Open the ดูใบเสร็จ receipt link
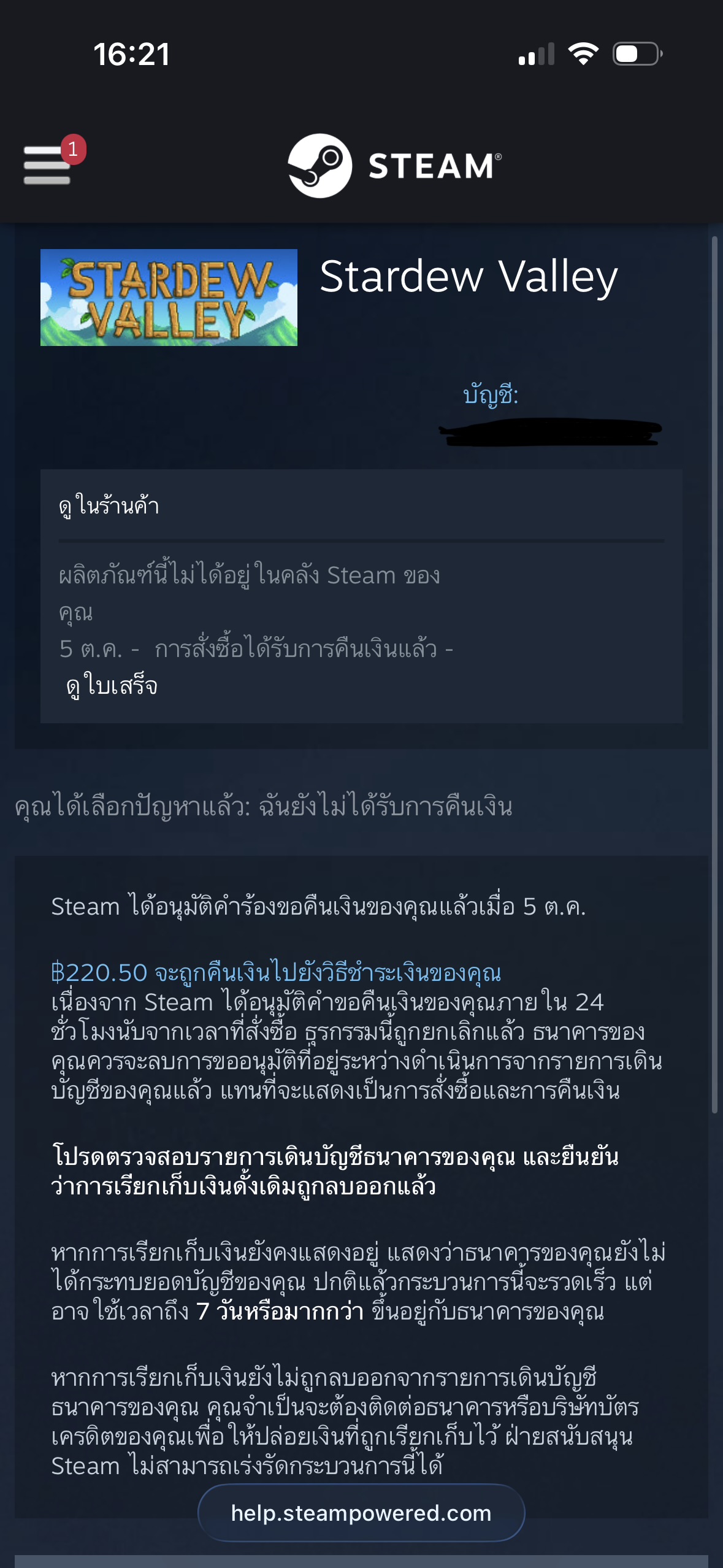The width and height of the screenshot is (723, 1568). [112, 686]
